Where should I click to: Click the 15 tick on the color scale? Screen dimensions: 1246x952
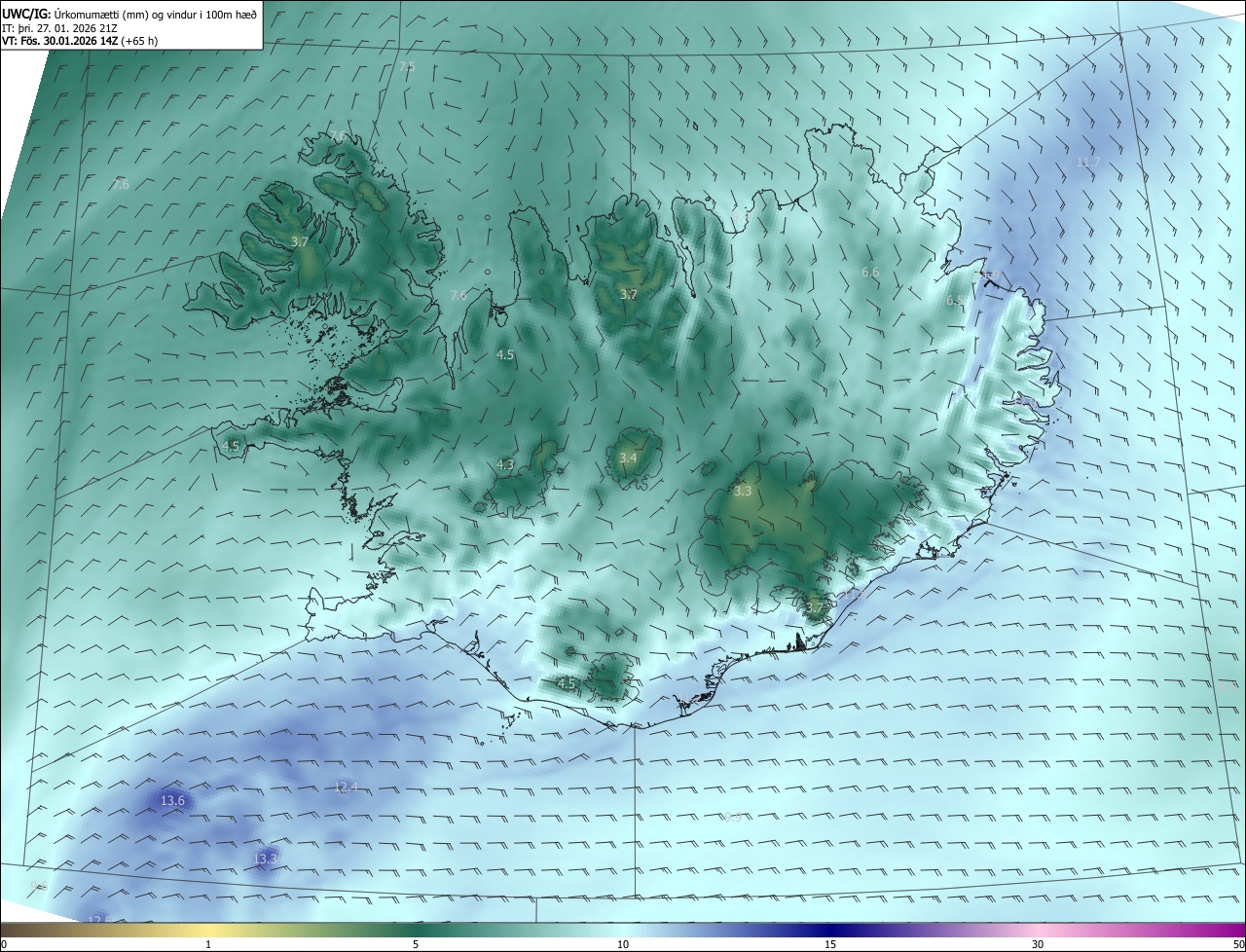pyautogui.click(x=830, y=944)
